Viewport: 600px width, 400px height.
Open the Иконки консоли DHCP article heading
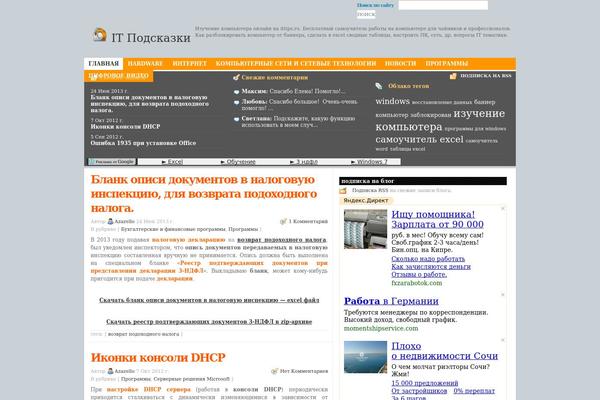[158, 358]
